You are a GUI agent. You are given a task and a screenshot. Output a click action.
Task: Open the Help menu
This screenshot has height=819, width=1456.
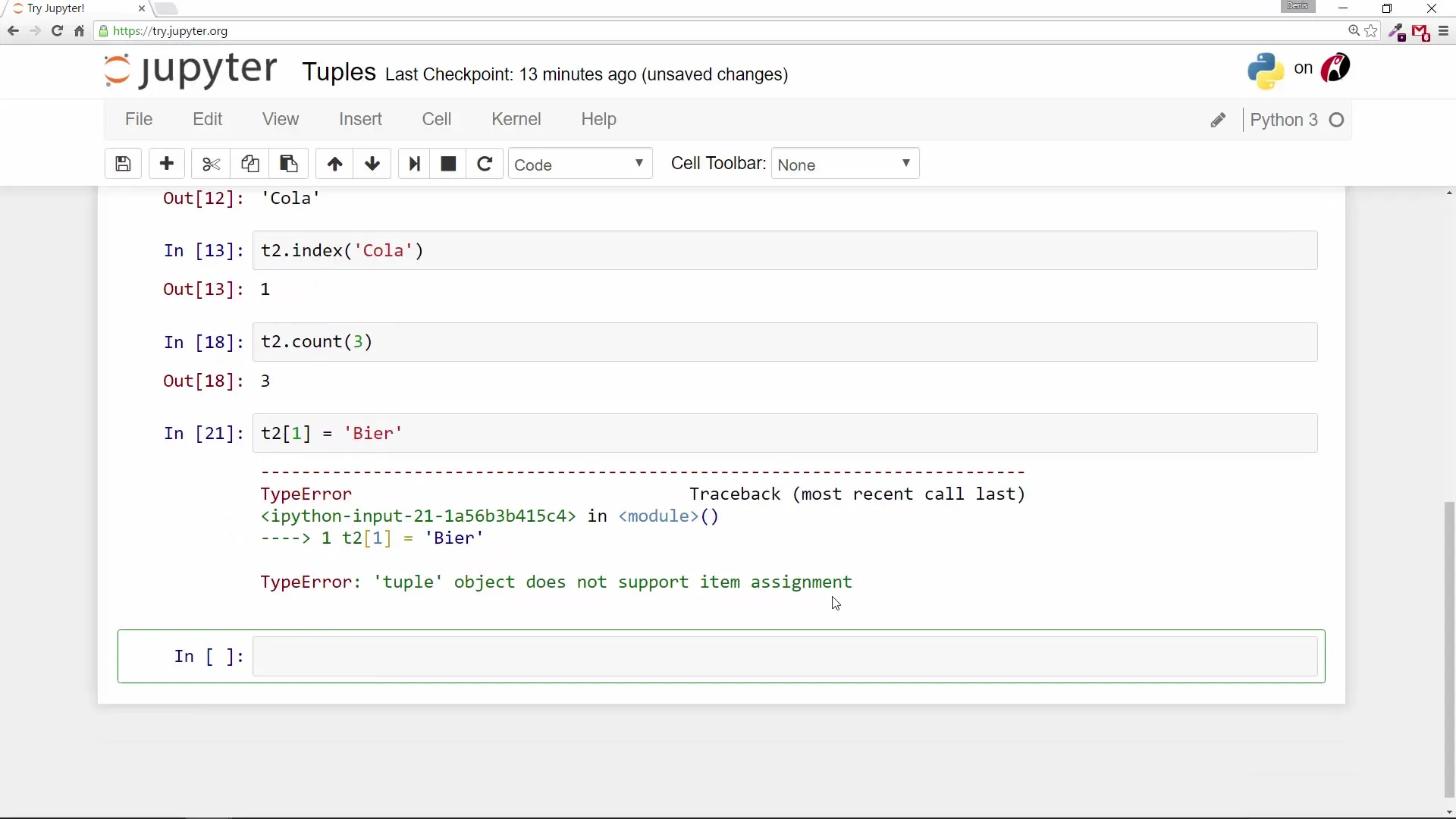pos(598,119)
